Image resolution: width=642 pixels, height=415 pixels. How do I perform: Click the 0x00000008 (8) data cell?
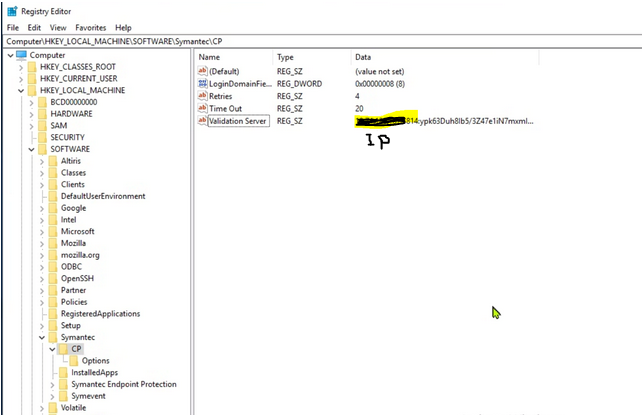[x=380, y=83]
